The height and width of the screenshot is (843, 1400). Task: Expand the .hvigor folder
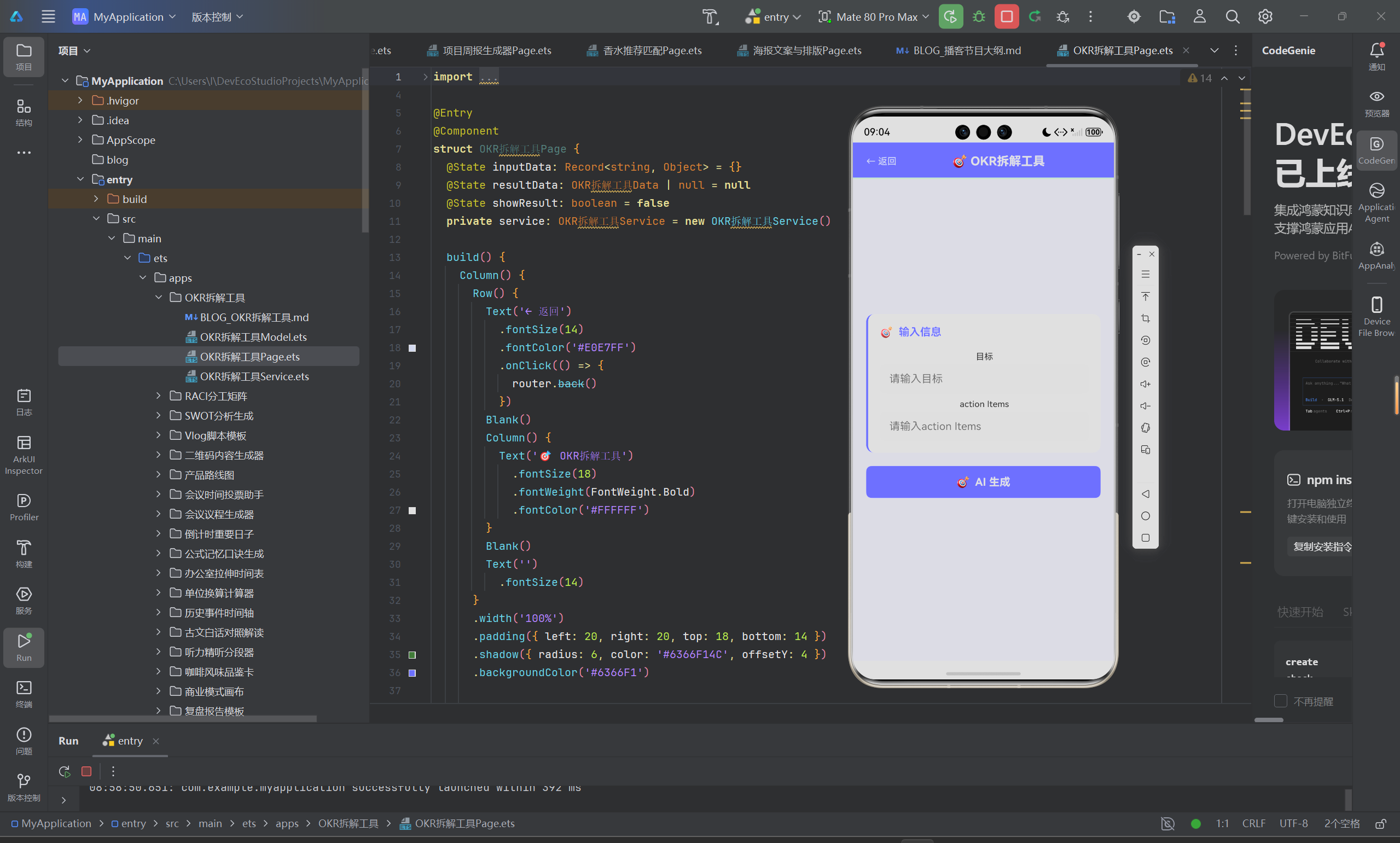coord(80,101)
